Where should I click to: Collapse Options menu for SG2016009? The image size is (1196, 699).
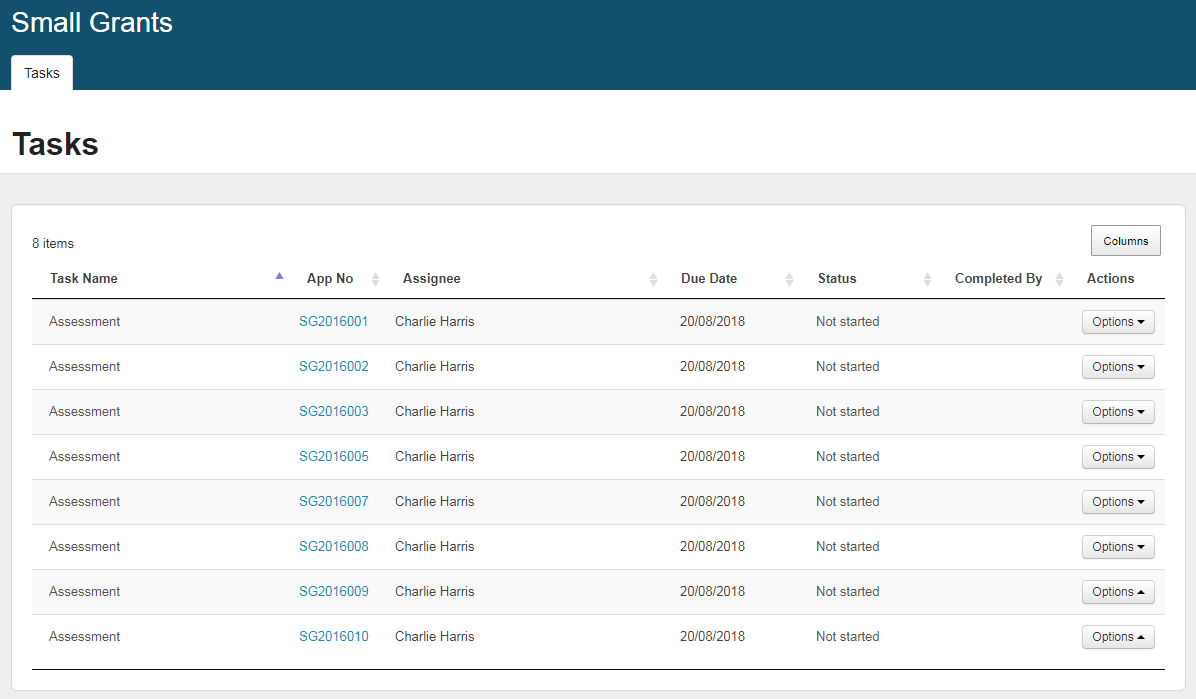(1118, 592)
